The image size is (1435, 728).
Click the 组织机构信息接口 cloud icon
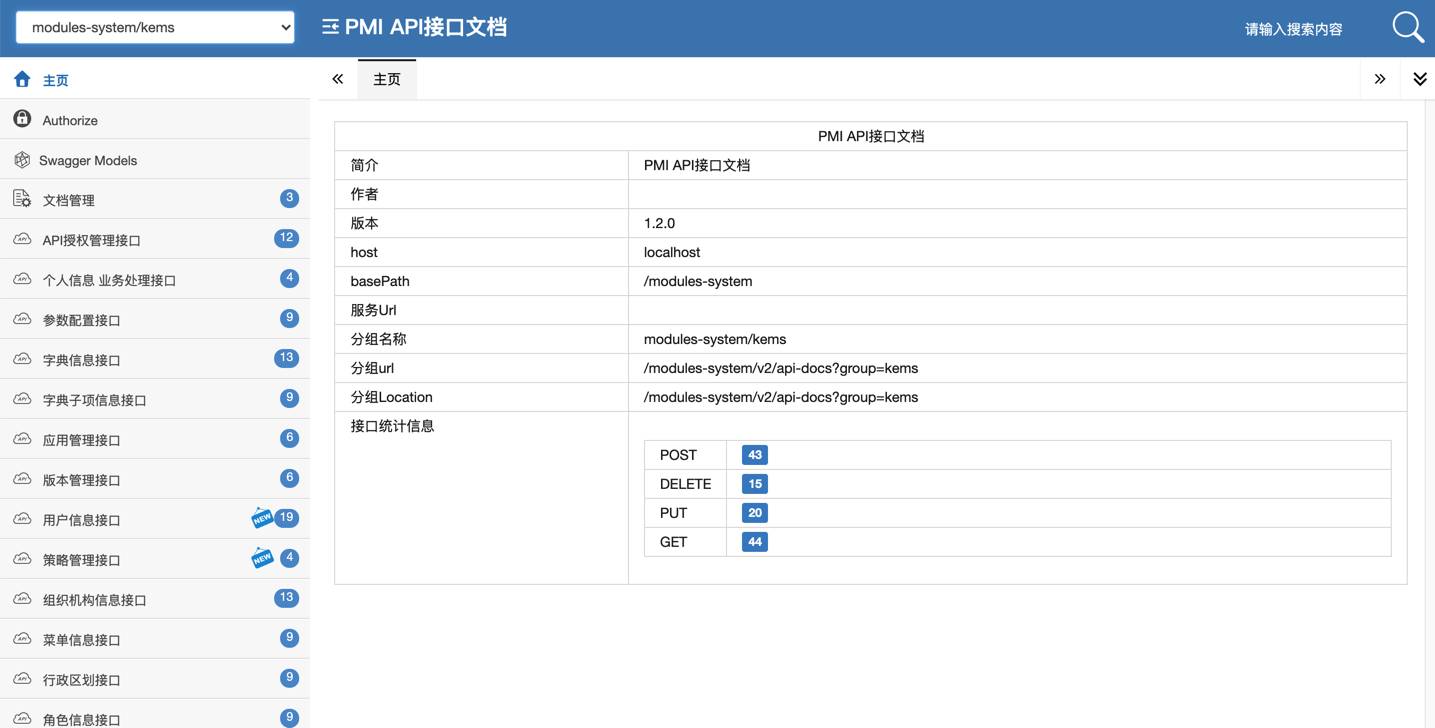tap(22, 599)
